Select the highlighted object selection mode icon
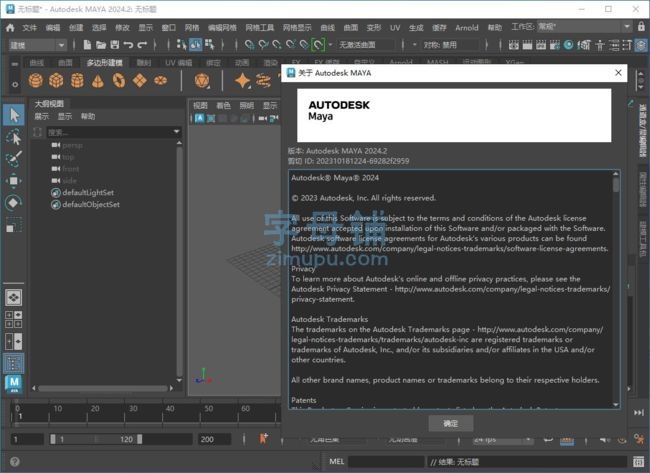The width and height of the screenshot is (650, 473). click(196, 44)
